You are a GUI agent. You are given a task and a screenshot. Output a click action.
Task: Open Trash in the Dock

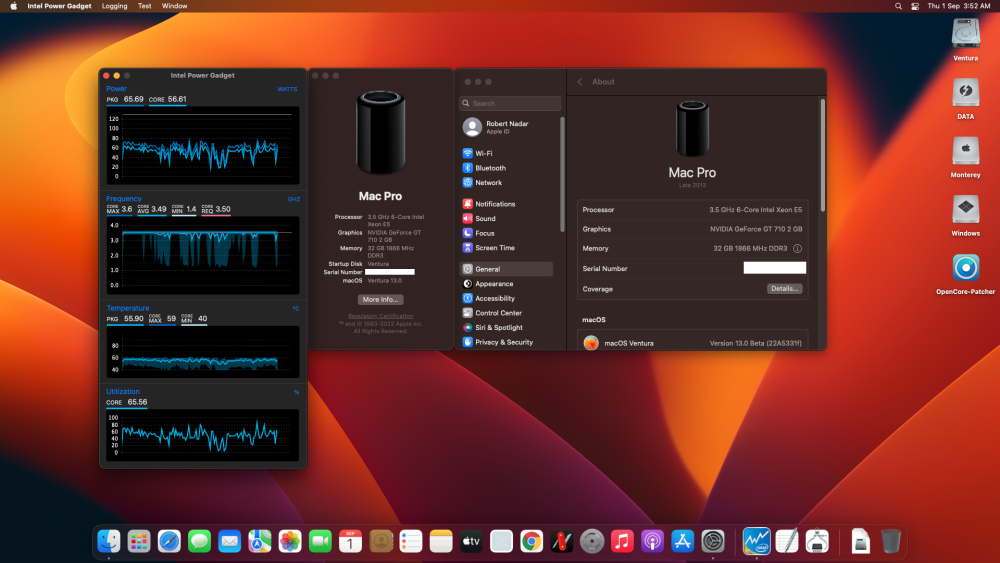pyautogui.click(x=891, y=541)
